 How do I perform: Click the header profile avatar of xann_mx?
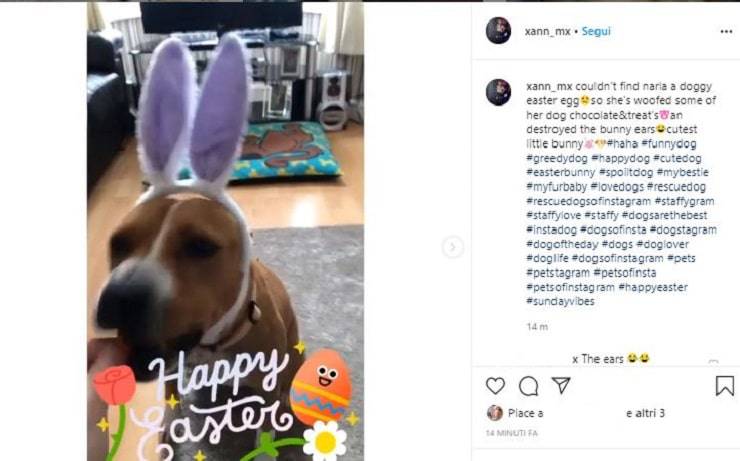click(498, 31)
